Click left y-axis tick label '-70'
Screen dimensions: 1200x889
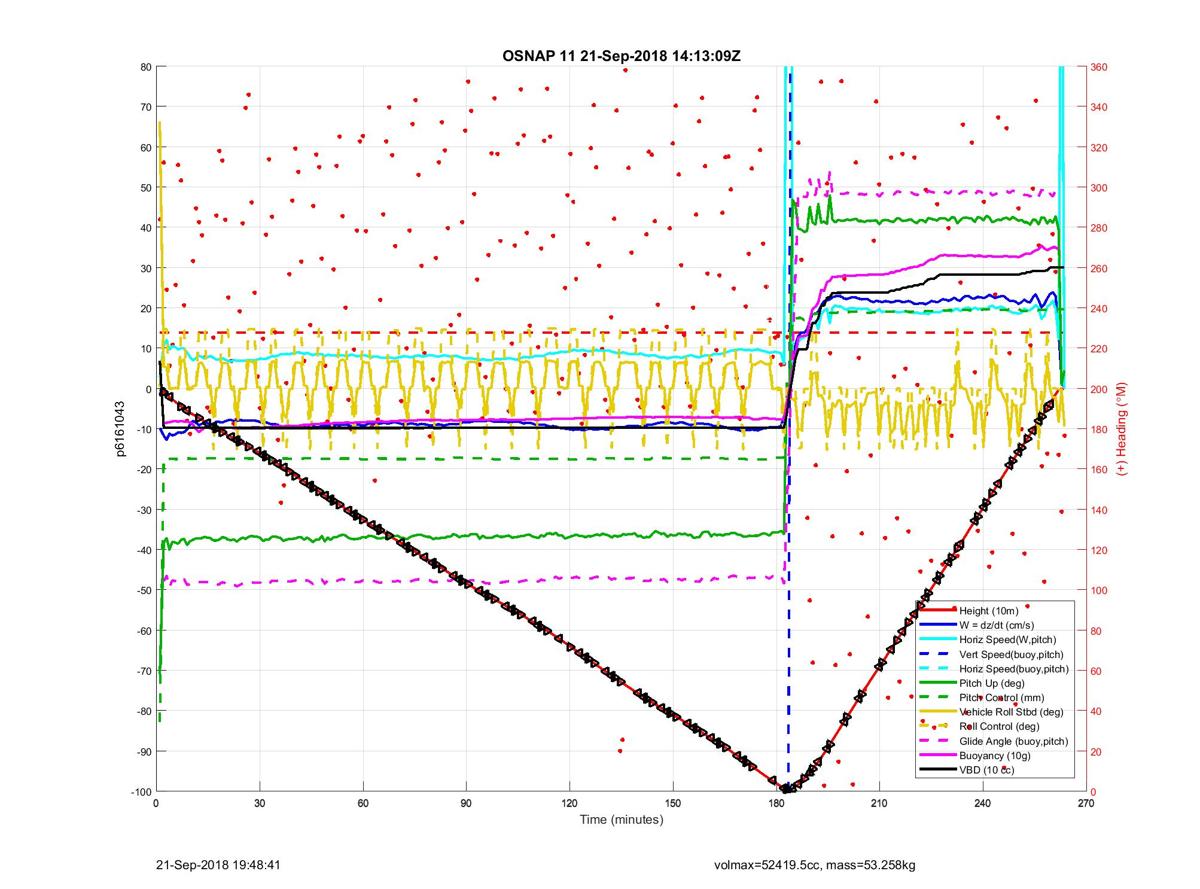[142, 671]
